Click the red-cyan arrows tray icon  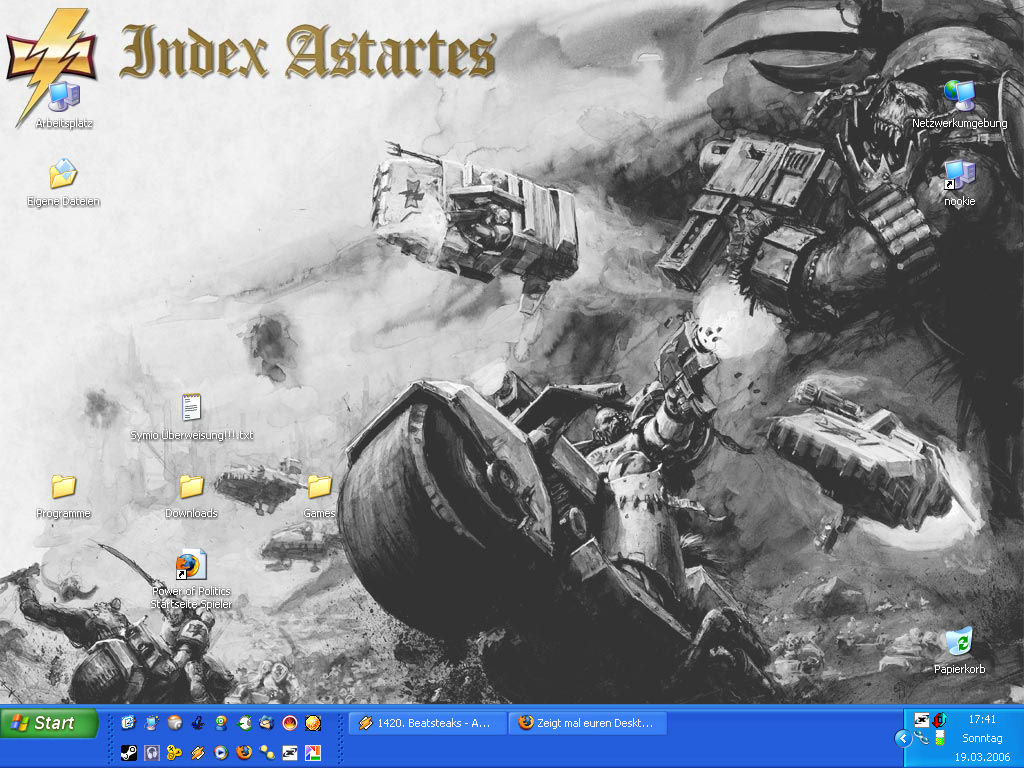click(x=940, y=720)
